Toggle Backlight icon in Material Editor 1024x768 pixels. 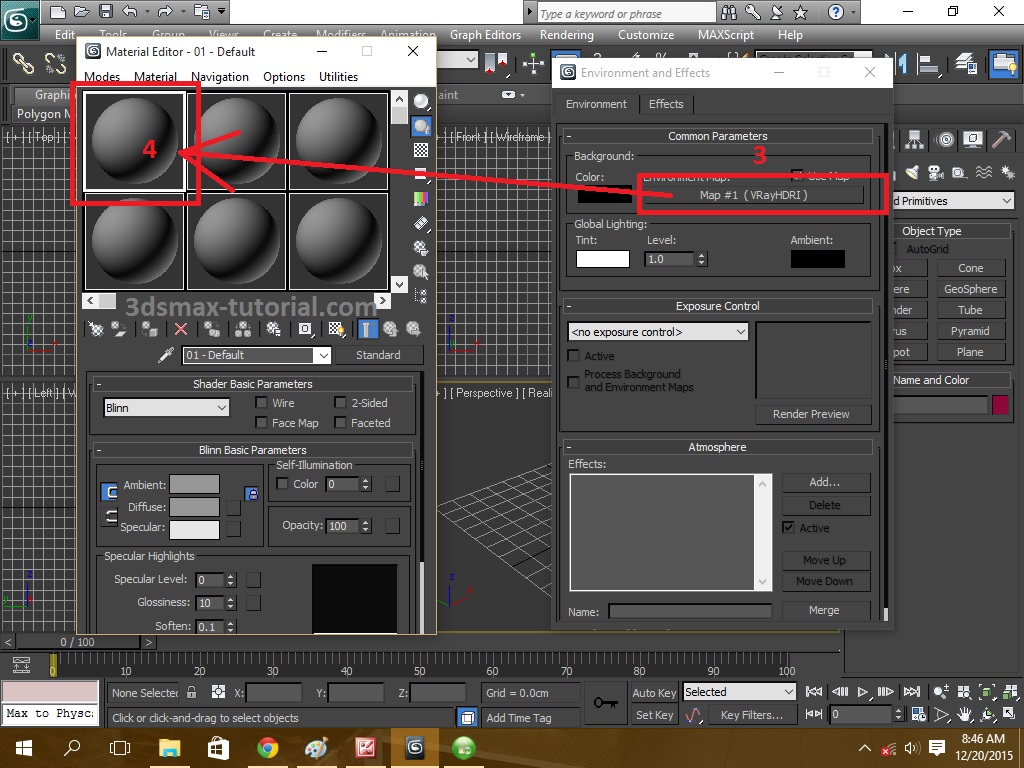(x=421, y=126)
